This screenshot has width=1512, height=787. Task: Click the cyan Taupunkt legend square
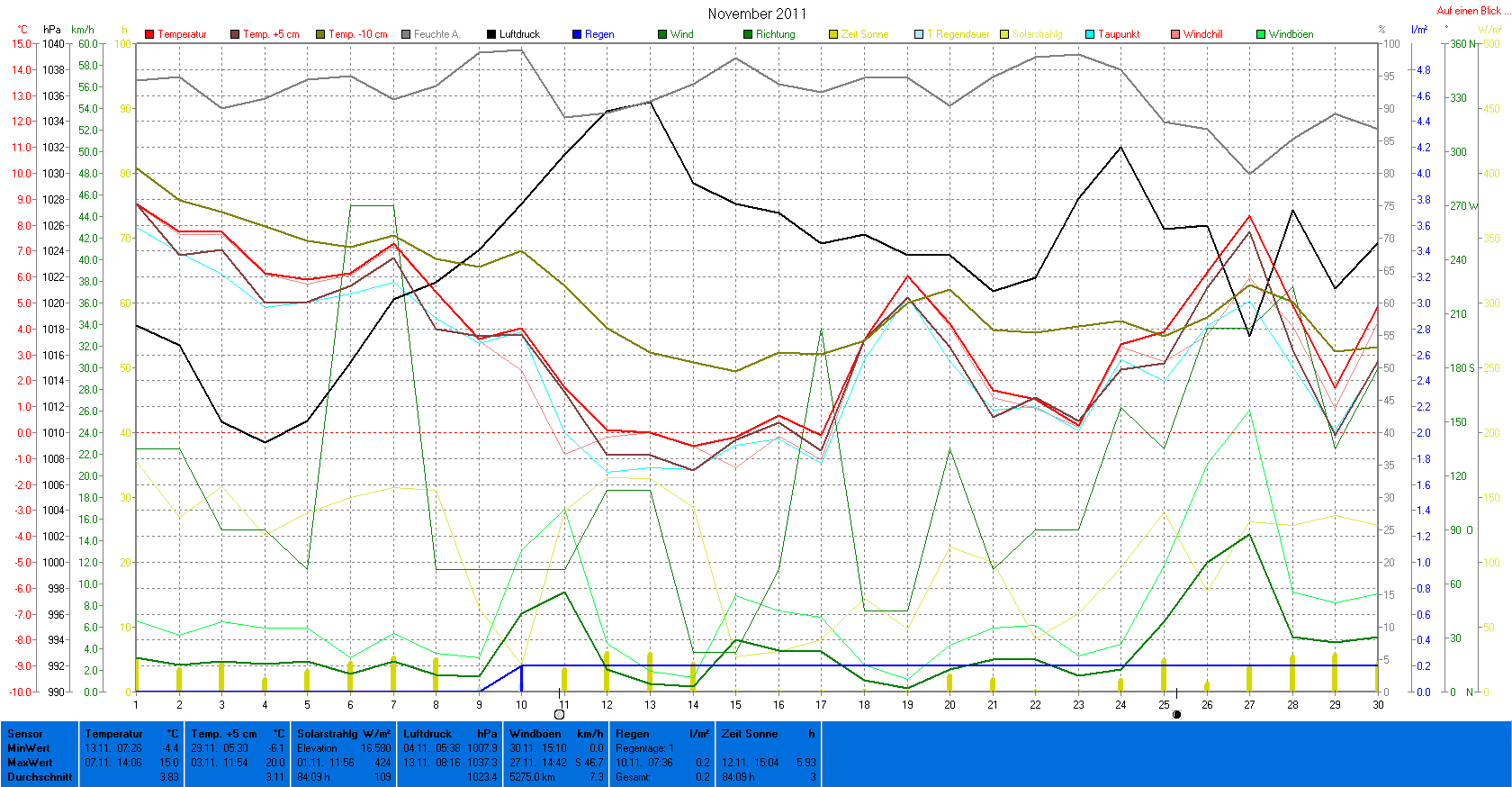(x=1090, y=34)
